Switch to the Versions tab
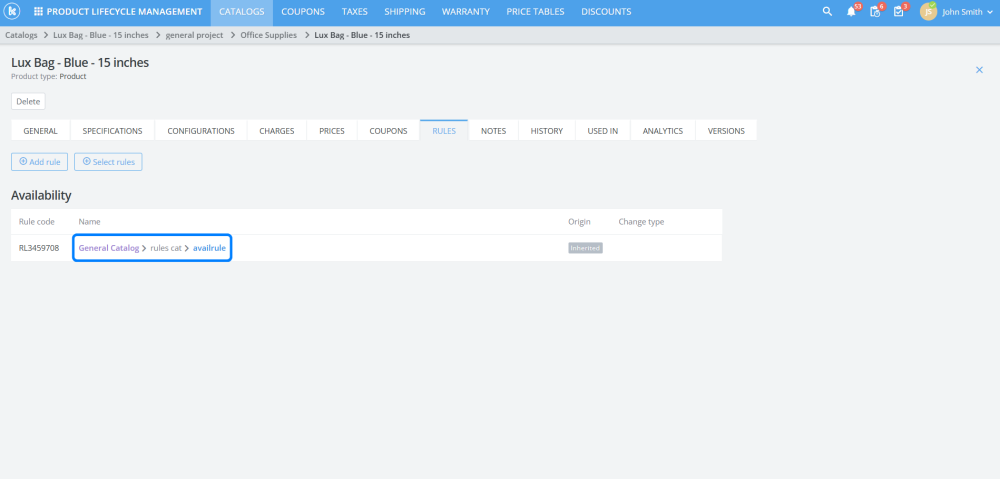The width and height of the screenshot is (1000, 479). 726,131
